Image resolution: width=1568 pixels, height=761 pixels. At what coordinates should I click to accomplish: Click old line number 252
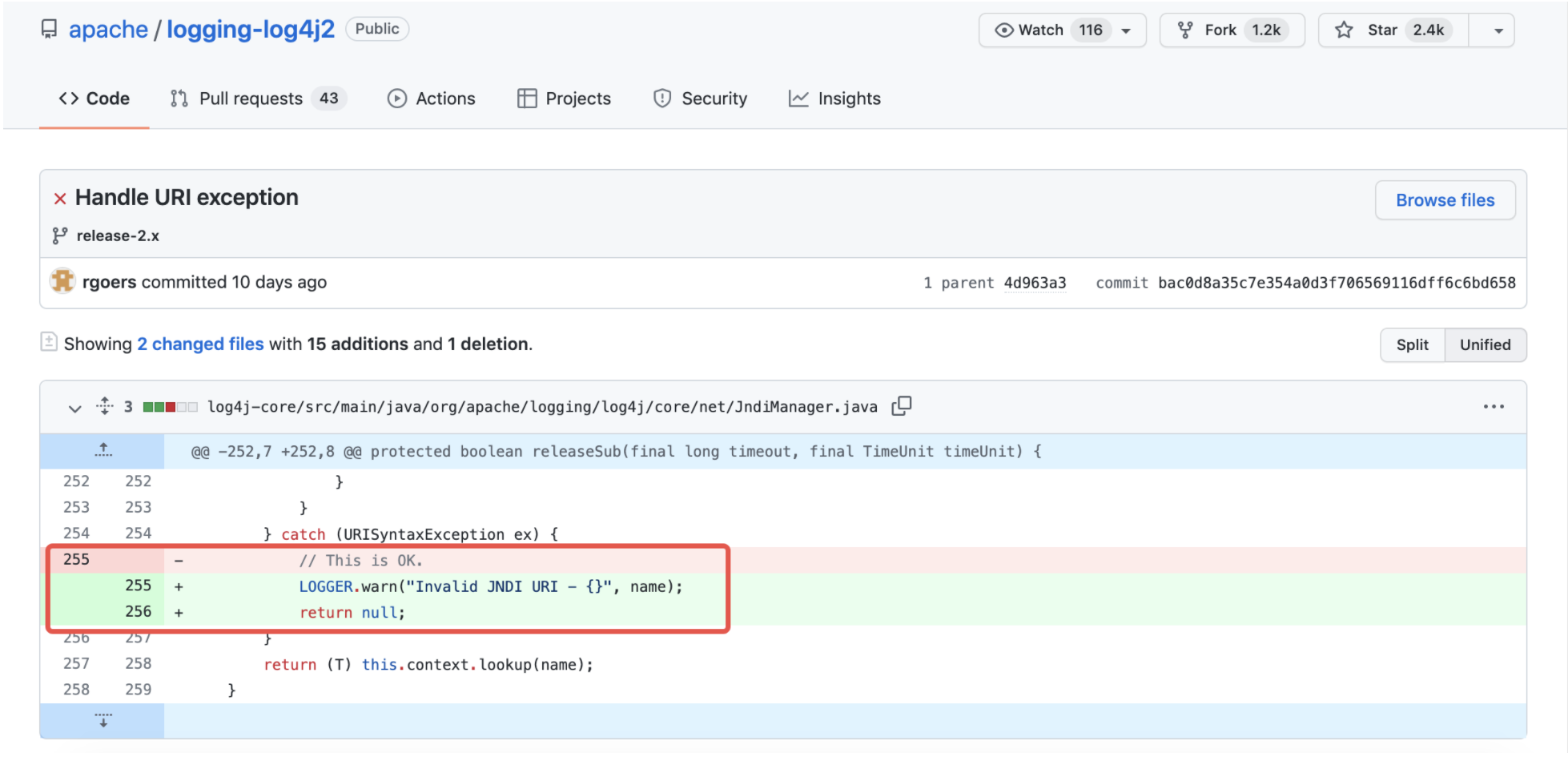76,481
